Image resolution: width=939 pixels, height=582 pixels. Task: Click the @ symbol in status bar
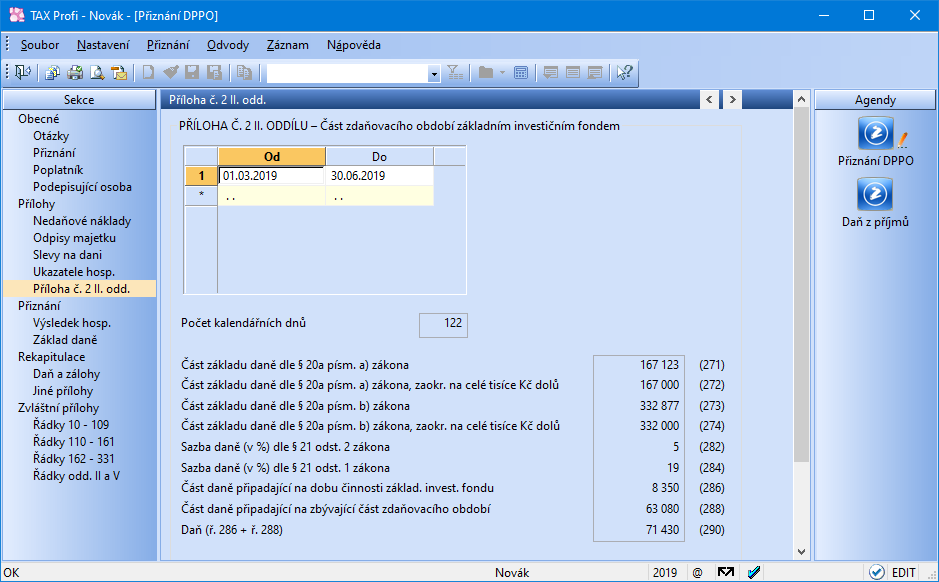pos(697,573)
